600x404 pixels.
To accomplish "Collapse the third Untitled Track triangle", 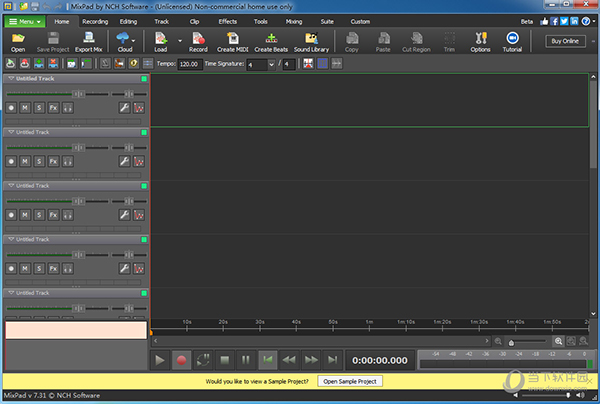I will (x=11, y=186).
